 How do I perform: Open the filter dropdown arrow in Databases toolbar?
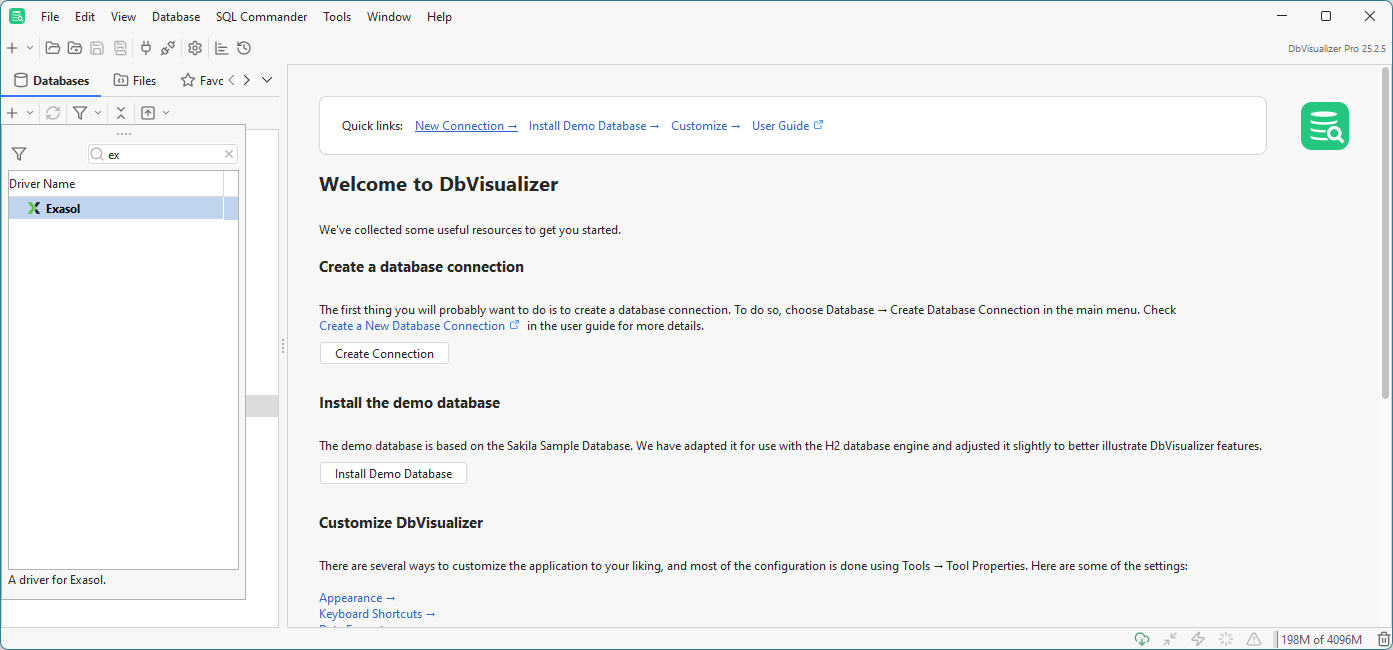pyautogui.click(x=98, y=113)
